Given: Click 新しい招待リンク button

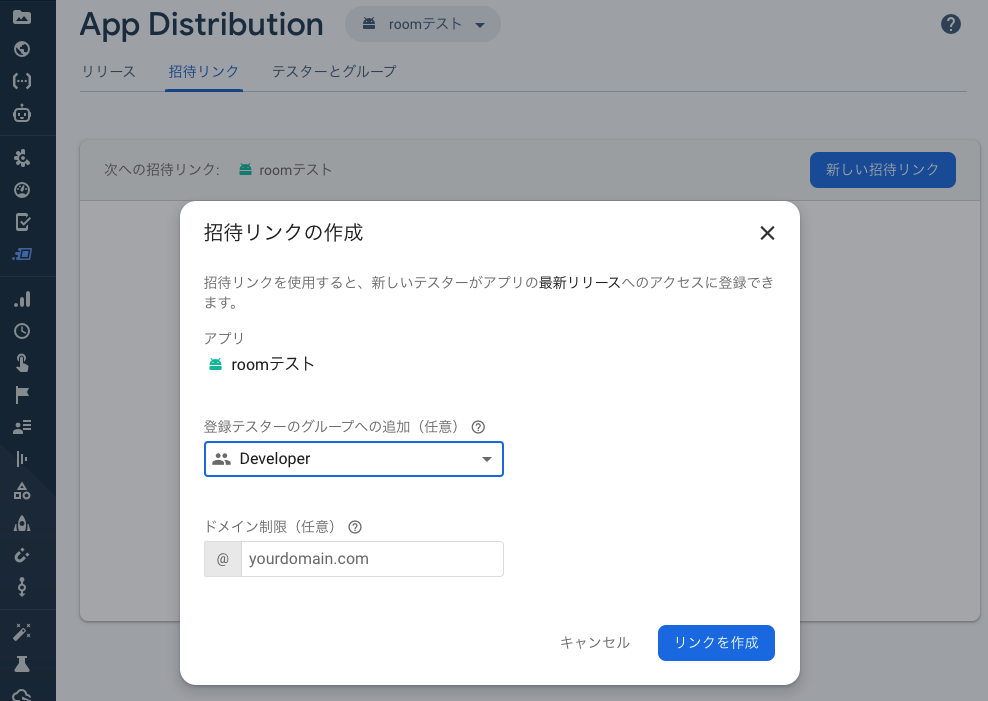Looking at the screenshot, I should 882,170.
